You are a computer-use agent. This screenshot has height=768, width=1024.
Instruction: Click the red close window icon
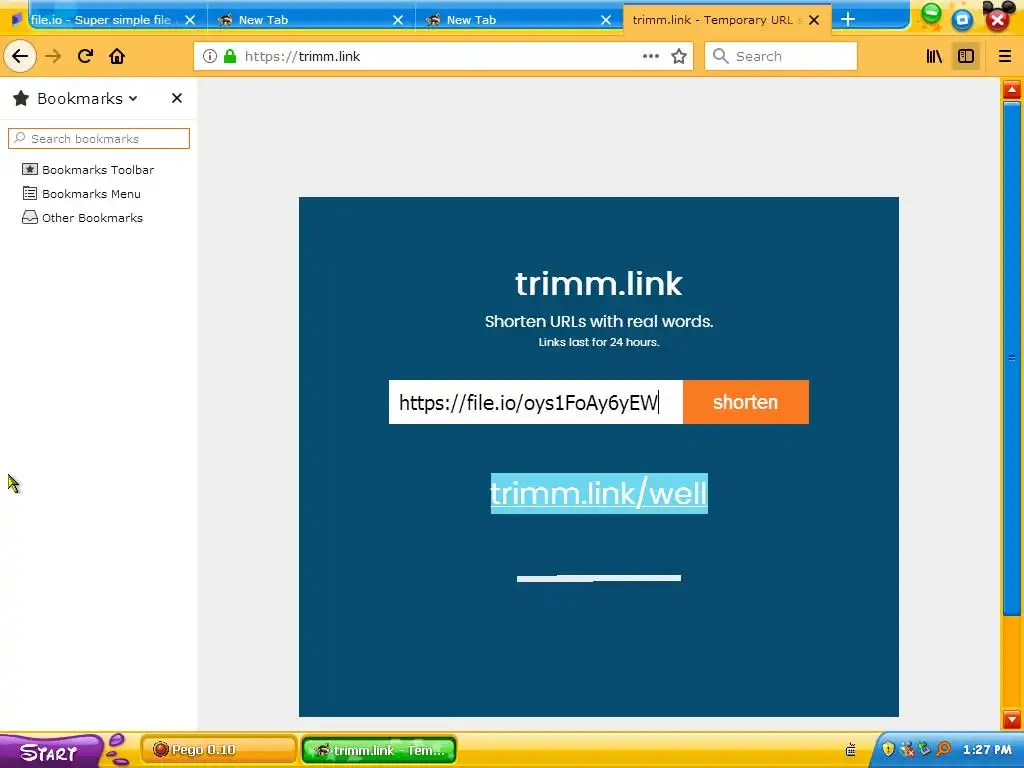pyautogui.click(x=997, y=20)
